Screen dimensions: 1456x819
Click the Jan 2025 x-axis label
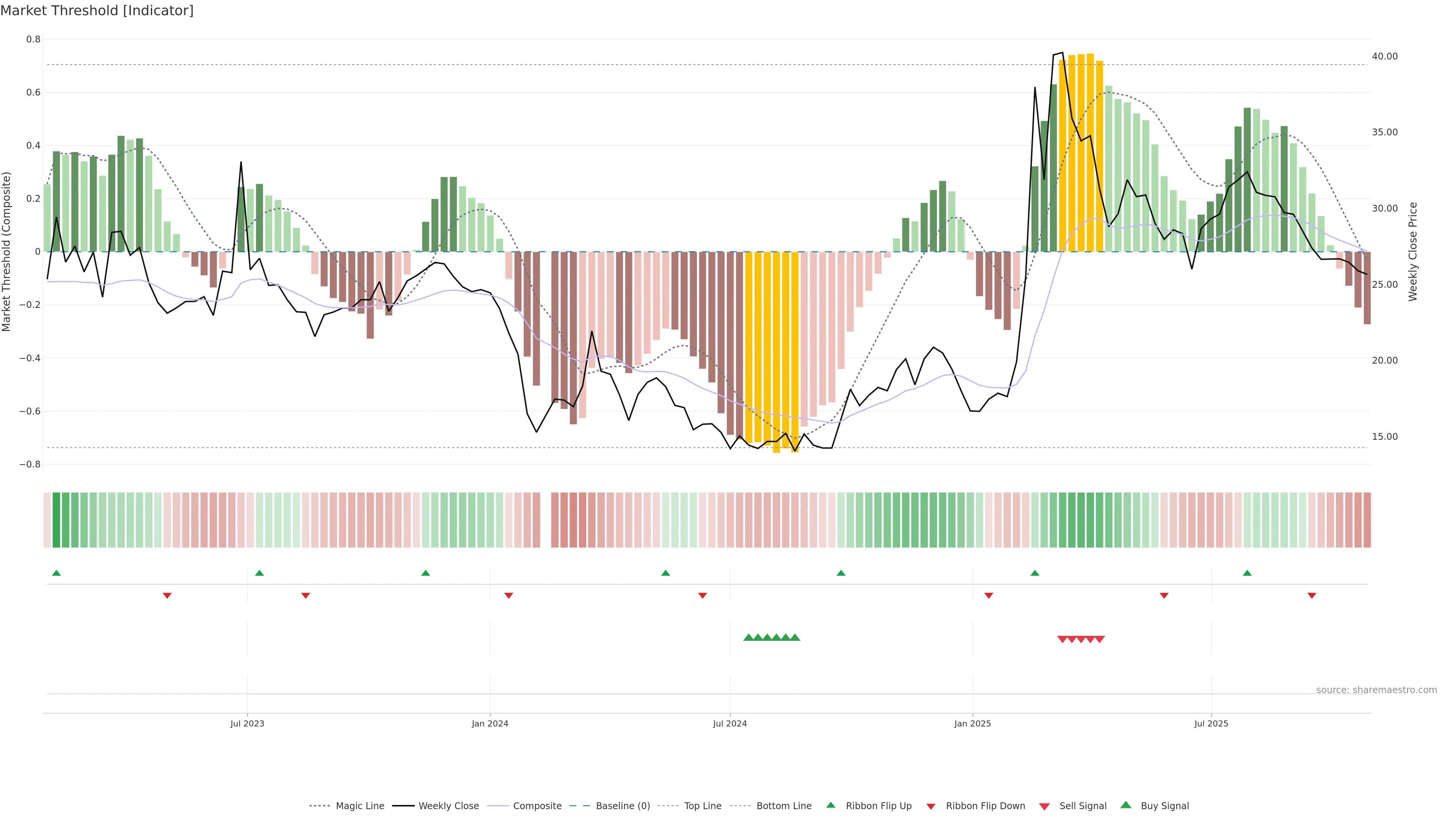[972, 723]
